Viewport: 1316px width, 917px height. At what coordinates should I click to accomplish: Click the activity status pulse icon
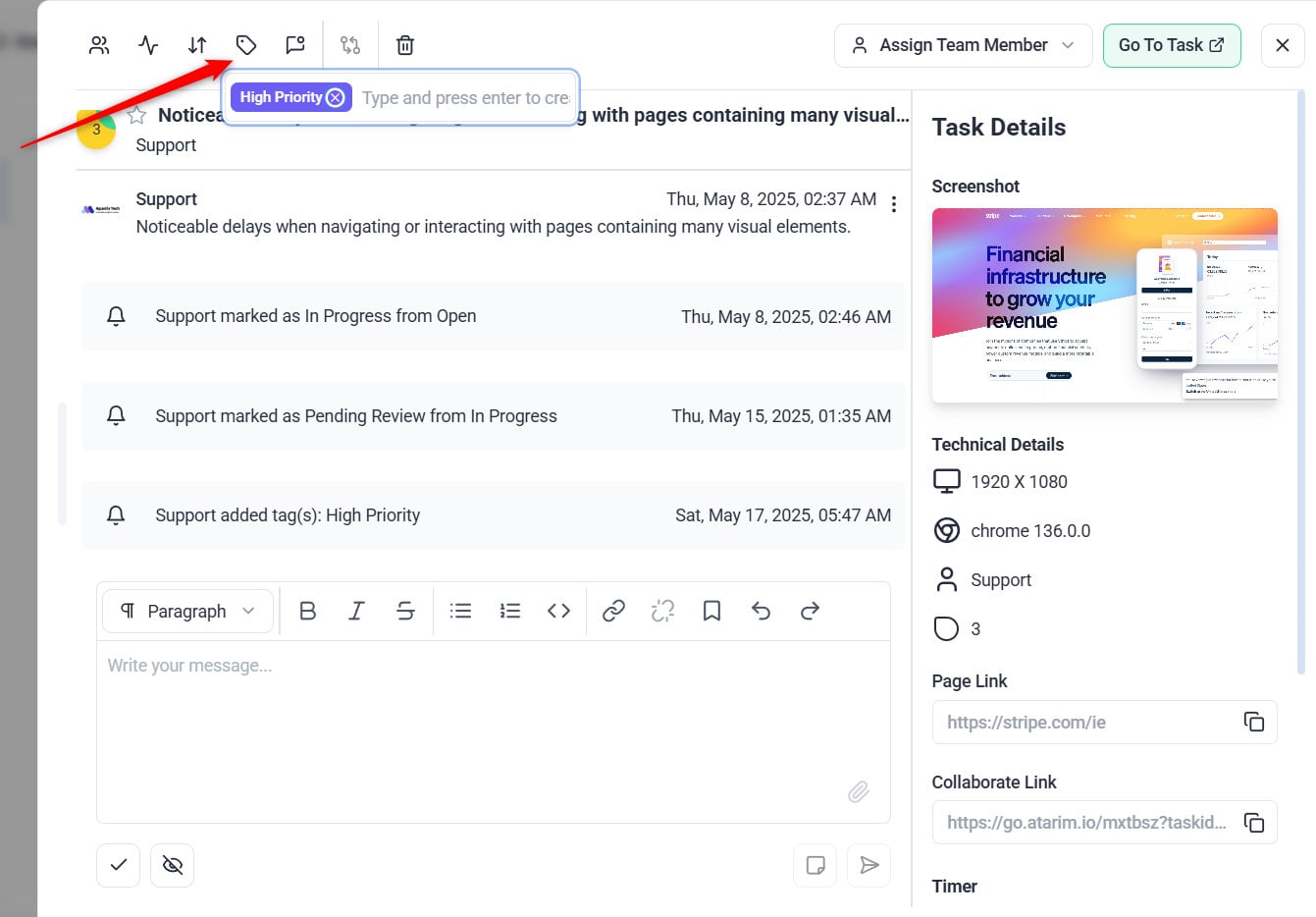pos(148,45)
